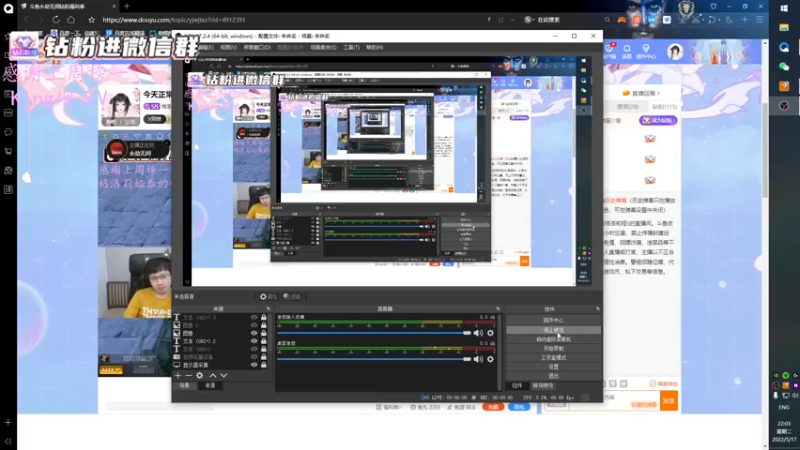Pop out the 混音器 dock panel
This screenshot has width=800, height=450.
pos(498,309)
